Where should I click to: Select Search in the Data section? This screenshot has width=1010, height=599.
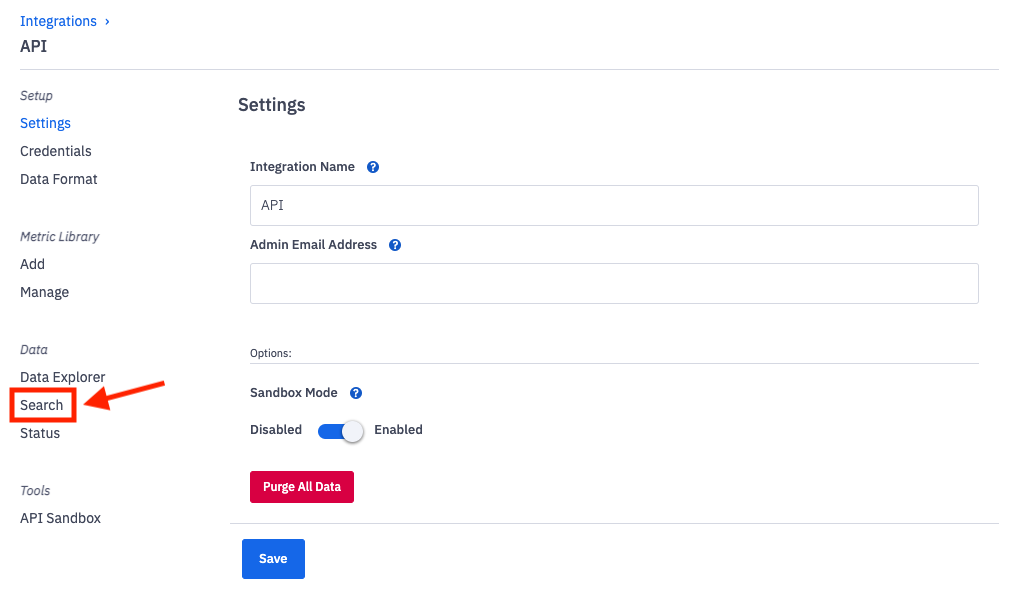(42, 405)
